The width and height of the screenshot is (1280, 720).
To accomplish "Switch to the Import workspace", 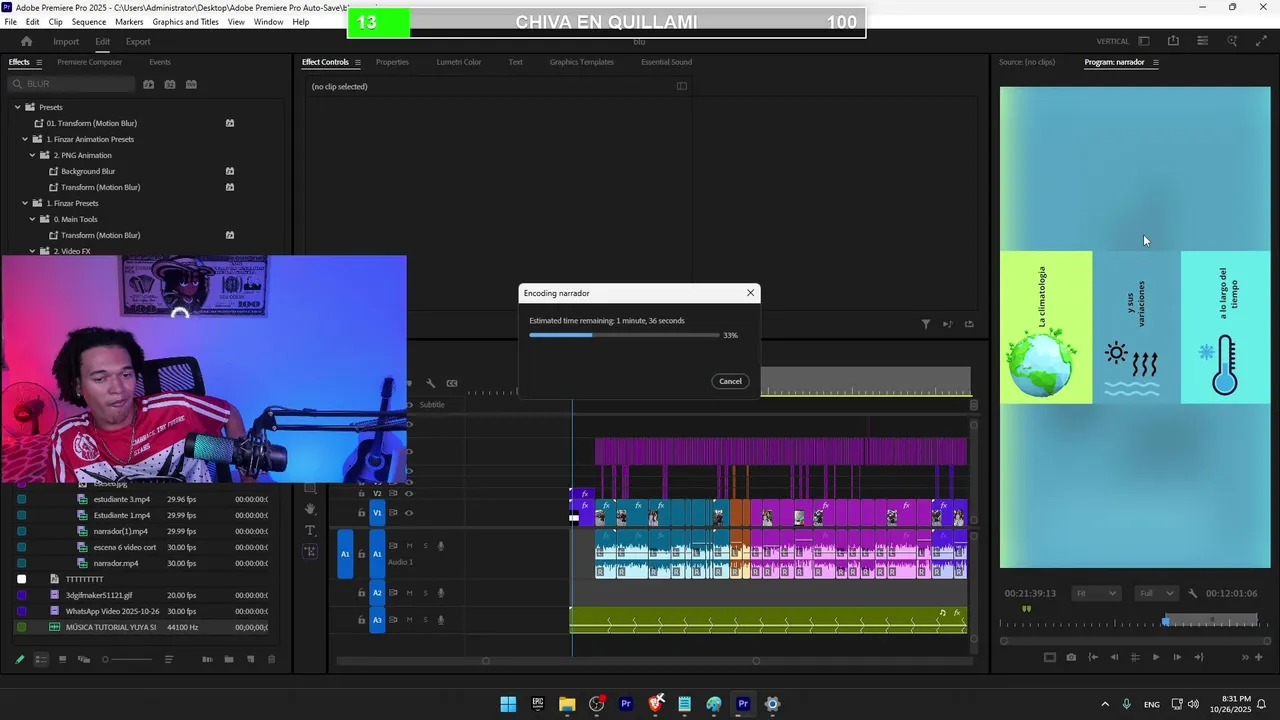I will pyautogui.click(x=66, y=41).
